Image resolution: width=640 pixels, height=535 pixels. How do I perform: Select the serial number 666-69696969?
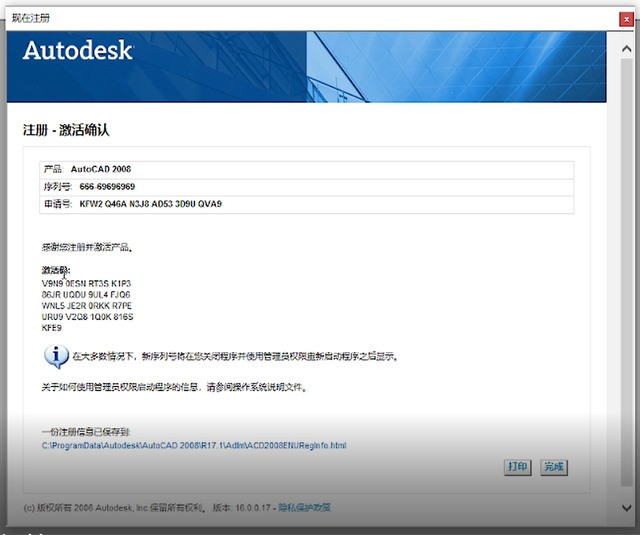(x=107, y=187)
